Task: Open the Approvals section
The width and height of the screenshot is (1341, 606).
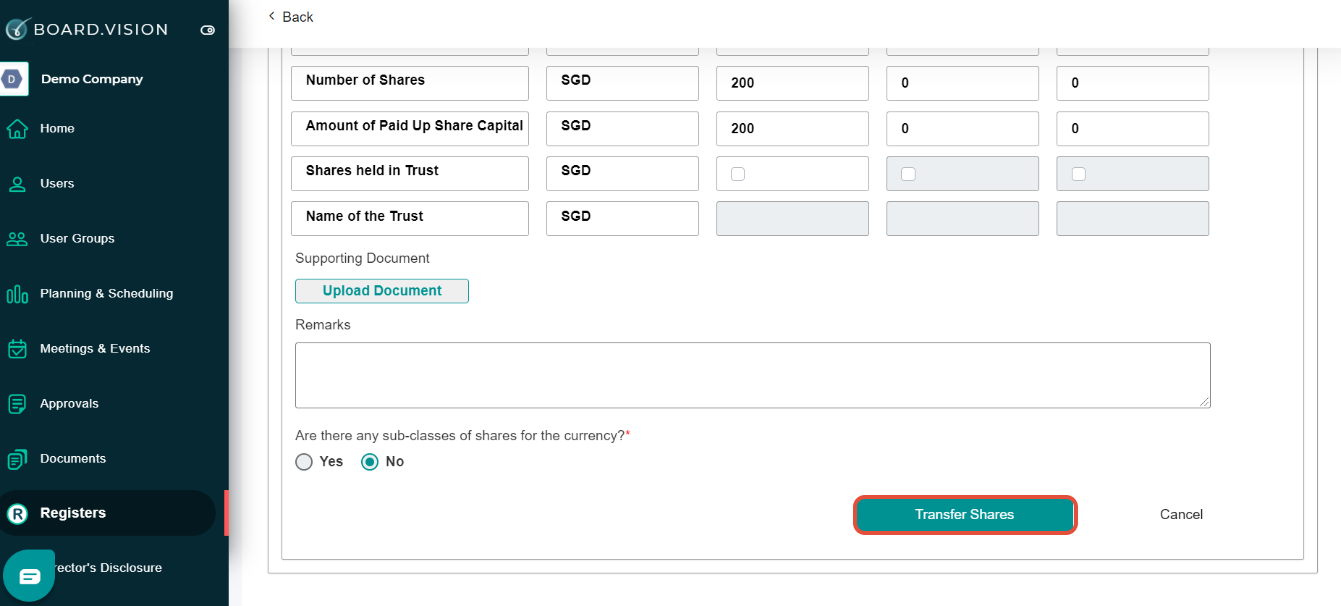Action: pyautogui.click(x=68, y=403)
